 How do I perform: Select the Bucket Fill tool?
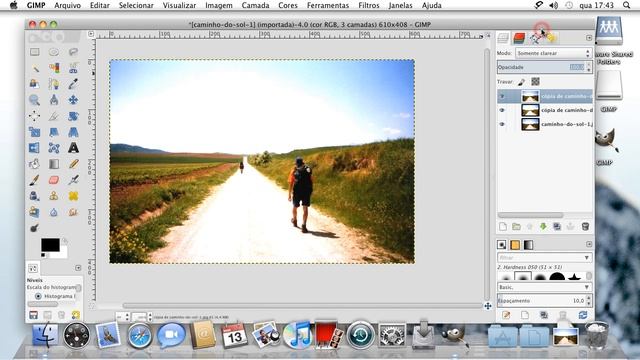click(35, 164)
